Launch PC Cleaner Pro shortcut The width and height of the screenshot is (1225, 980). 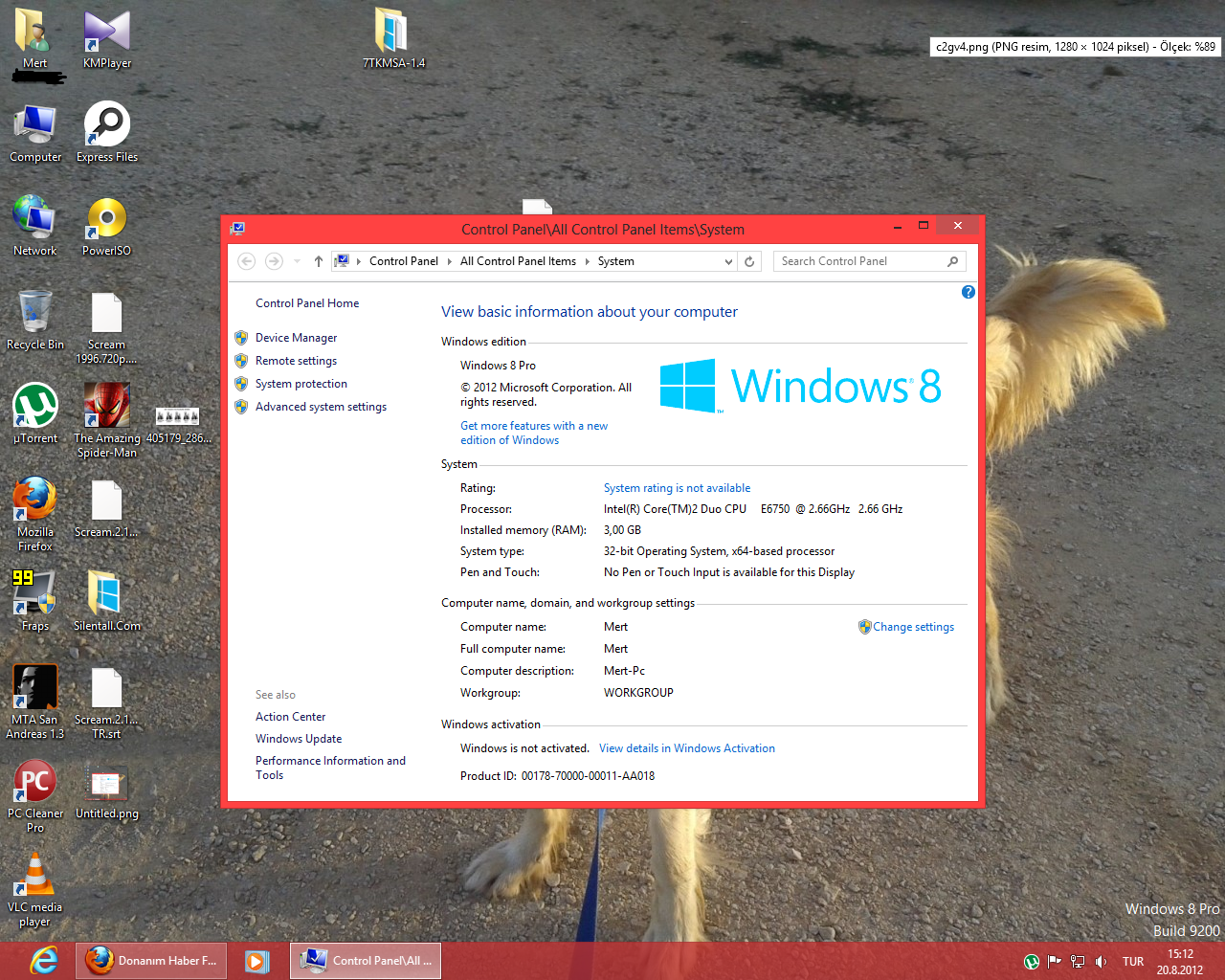click(x=35, y=795)
